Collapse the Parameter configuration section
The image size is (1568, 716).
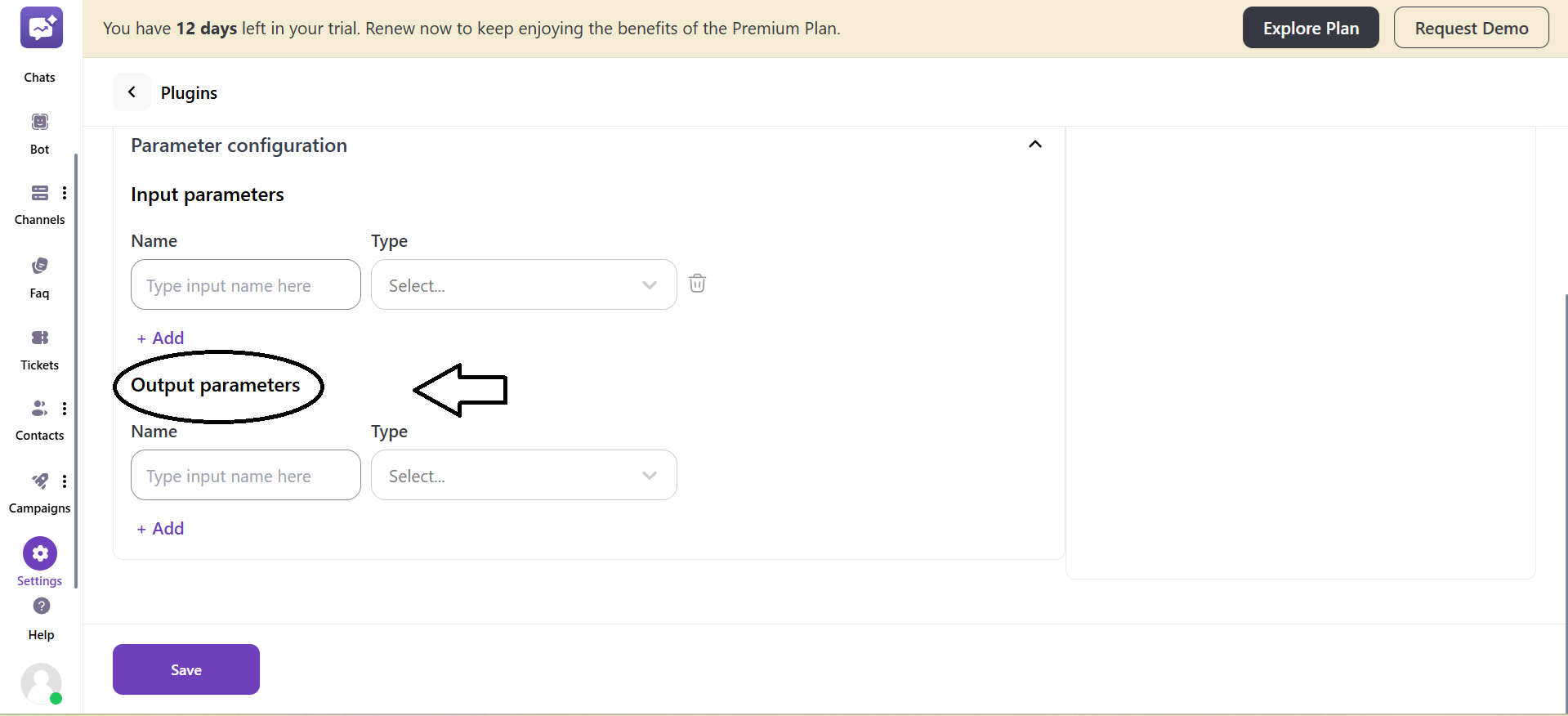click(1035, 145)
